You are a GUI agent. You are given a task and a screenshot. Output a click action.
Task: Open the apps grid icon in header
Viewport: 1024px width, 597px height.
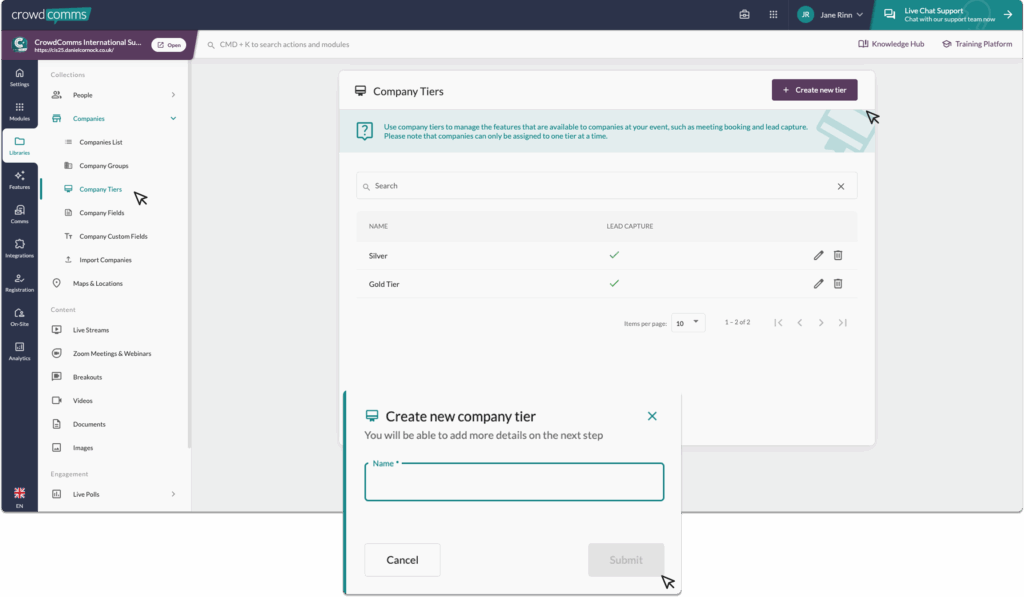coord(773,15)
